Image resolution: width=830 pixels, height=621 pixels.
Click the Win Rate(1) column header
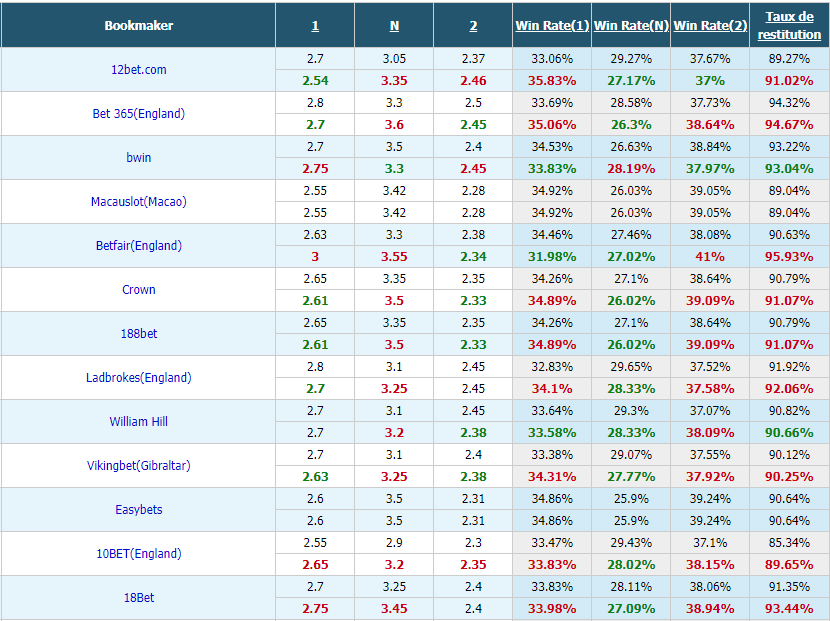[552, 25]
